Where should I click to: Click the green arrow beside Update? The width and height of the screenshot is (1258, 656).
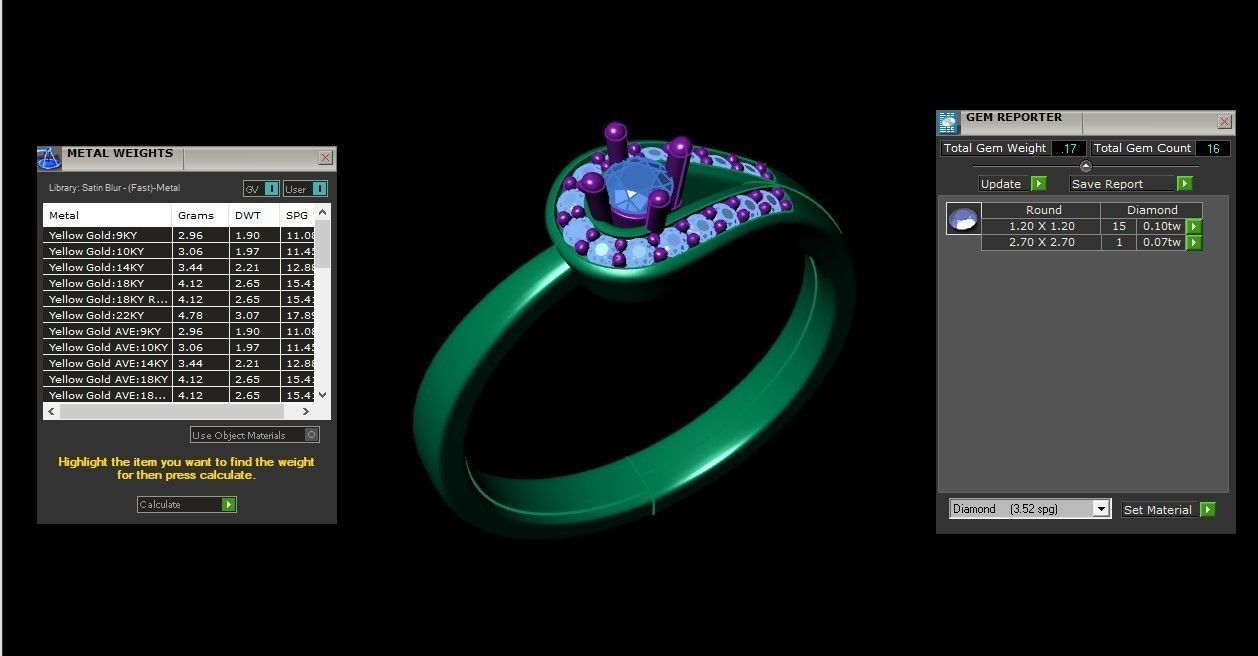point(1038,184)
